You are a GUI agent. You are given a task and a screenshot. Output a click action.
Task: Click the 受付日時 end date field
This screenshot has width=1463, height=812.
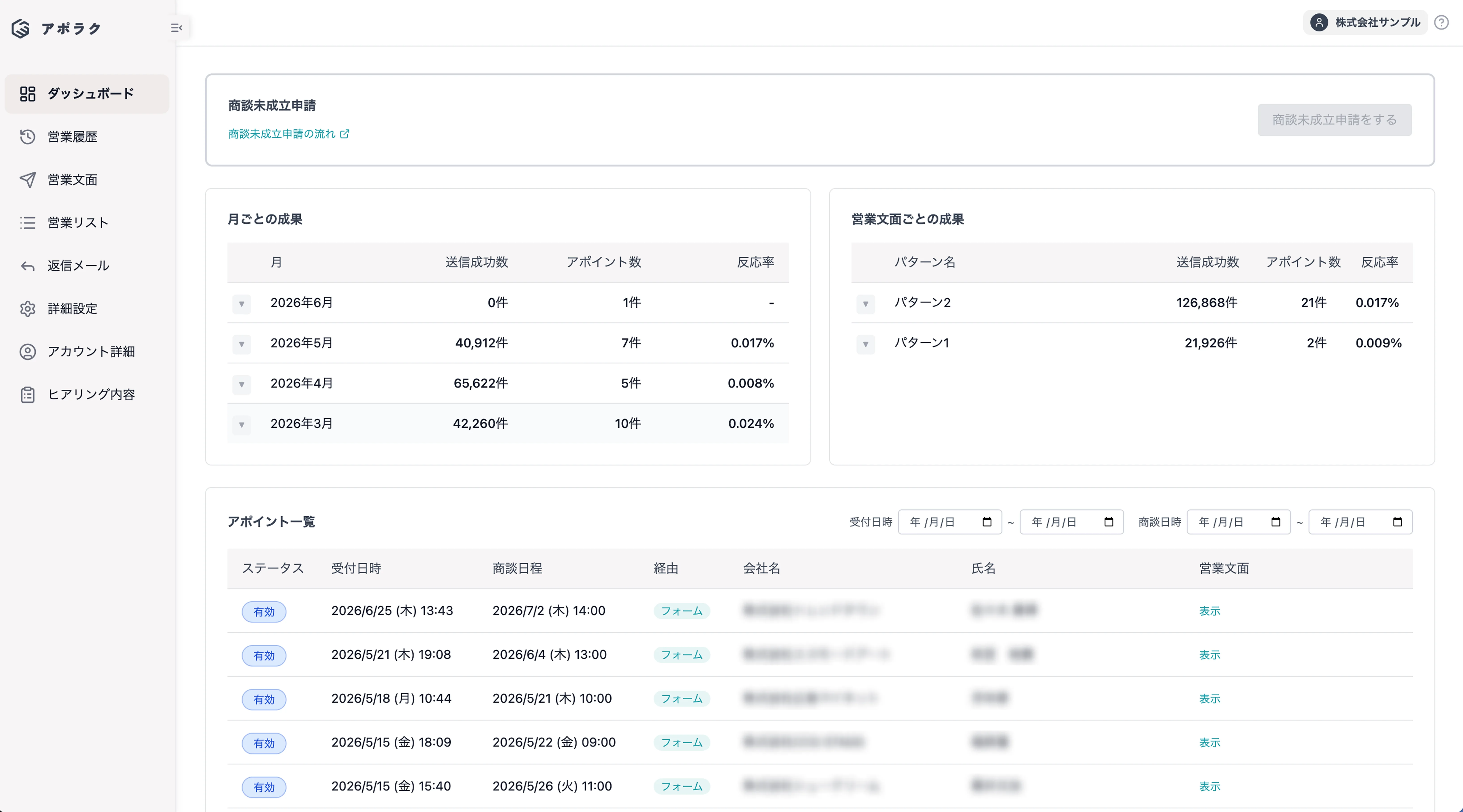(x=1072, y=522)
